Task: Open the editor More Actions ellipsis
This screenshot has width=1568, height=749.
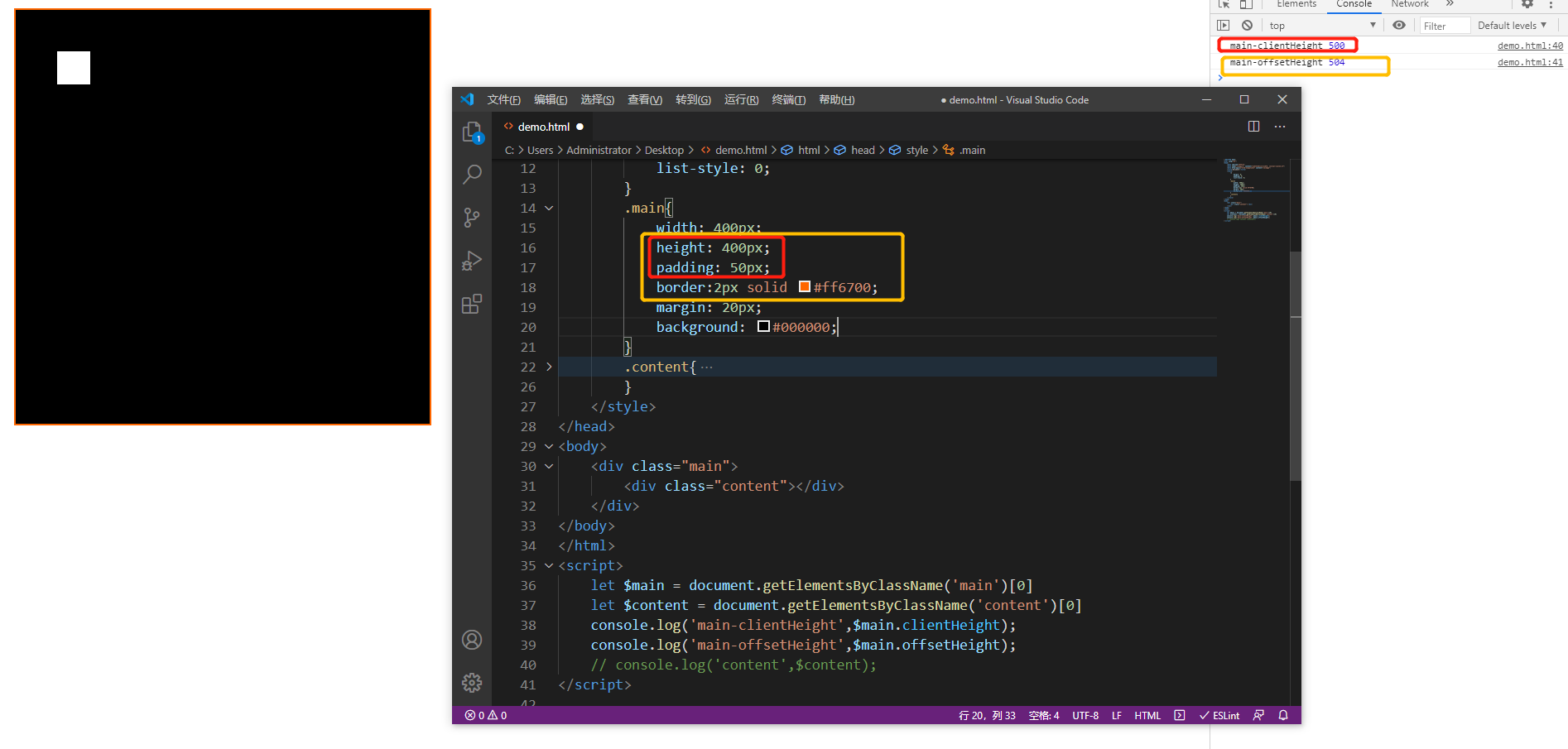Action: coord(1280,127)
